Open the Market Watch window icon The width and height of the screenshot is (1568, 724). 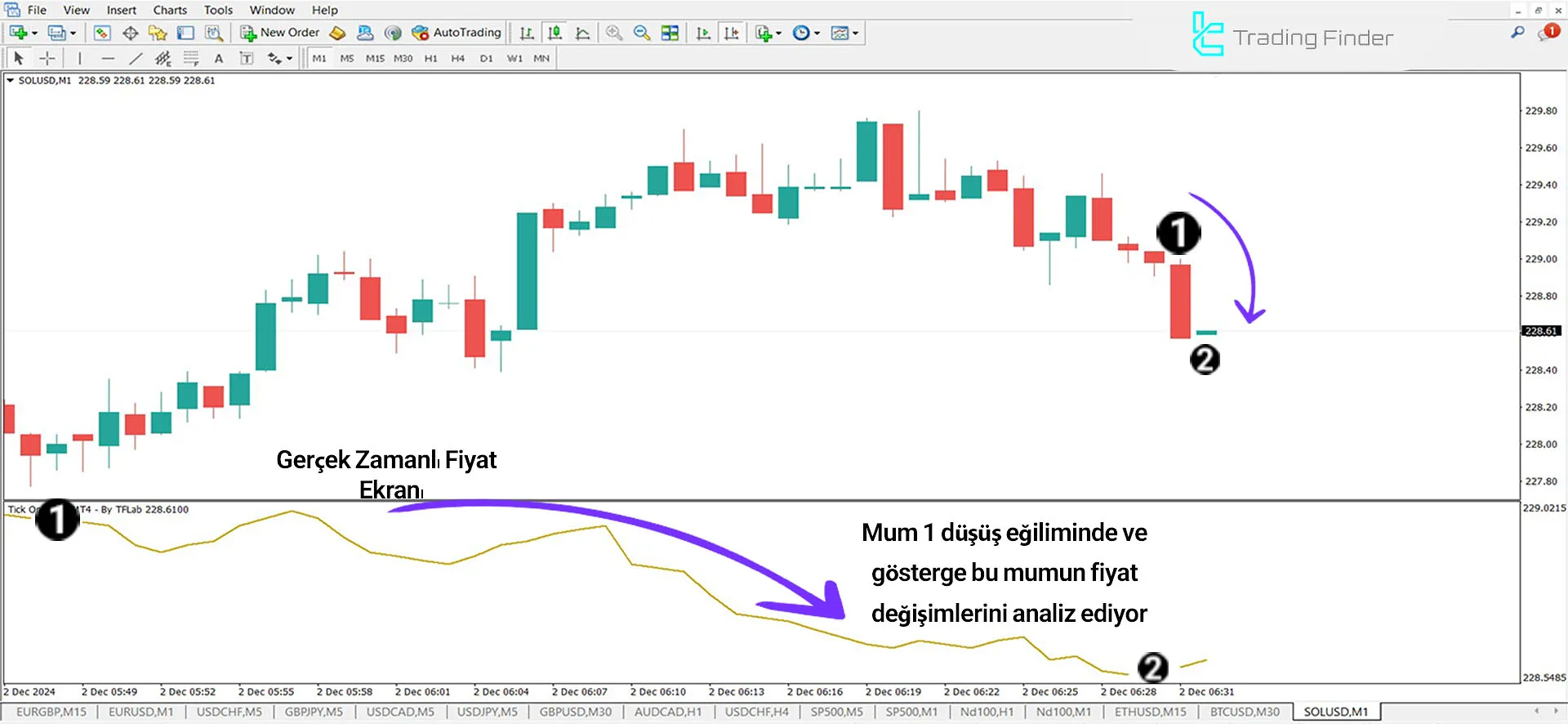click(x=102, y=33)
